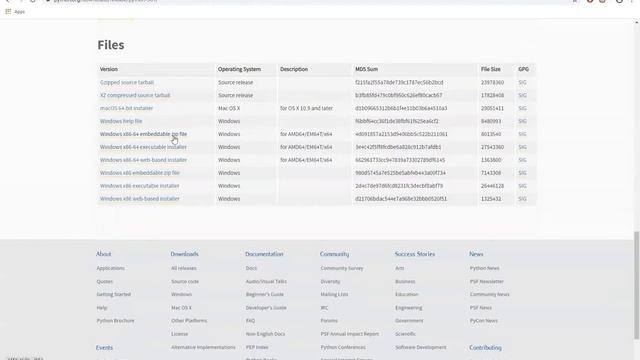This screenshot has height=360, width=640.
Task: Open the Windows help file link
Action: [121, 121]
